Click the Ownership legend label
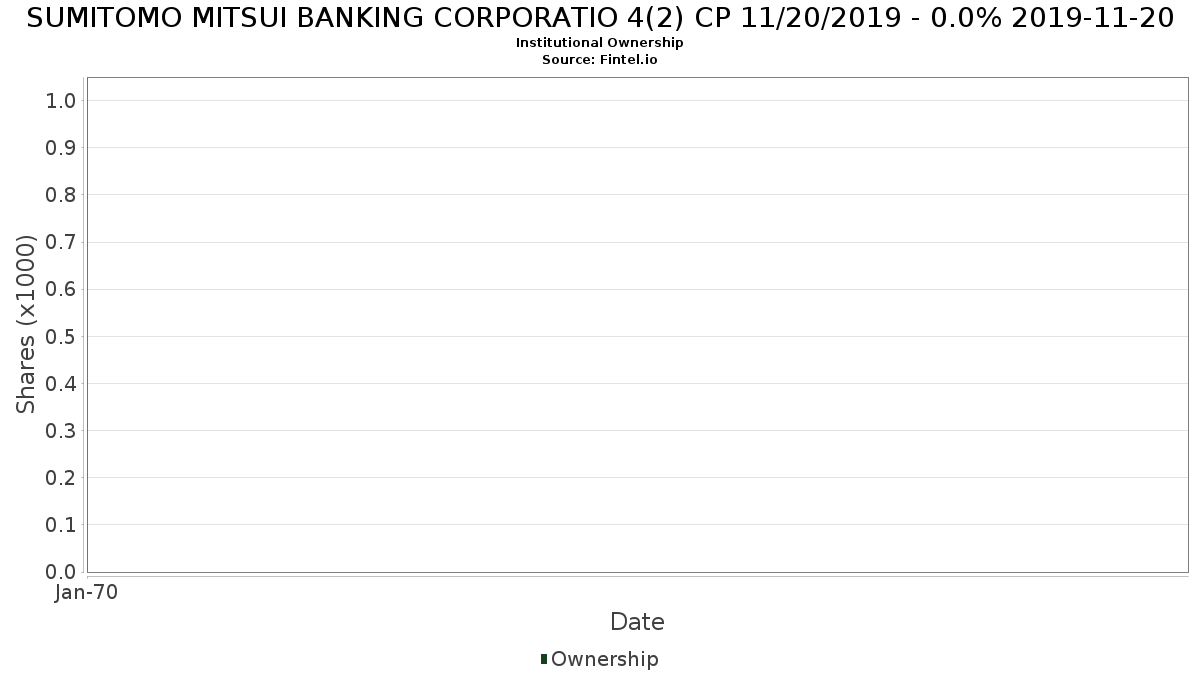1200x675 pixels. click(604, 659)
